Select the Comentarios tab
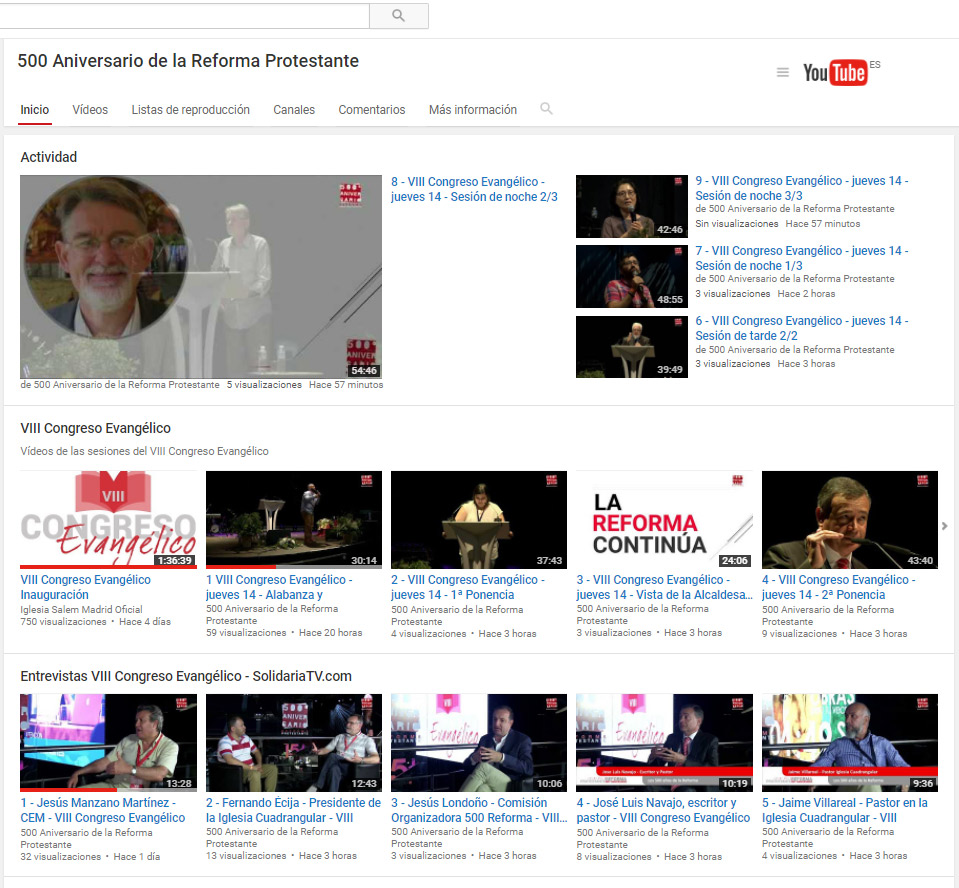 coord(371,110)
